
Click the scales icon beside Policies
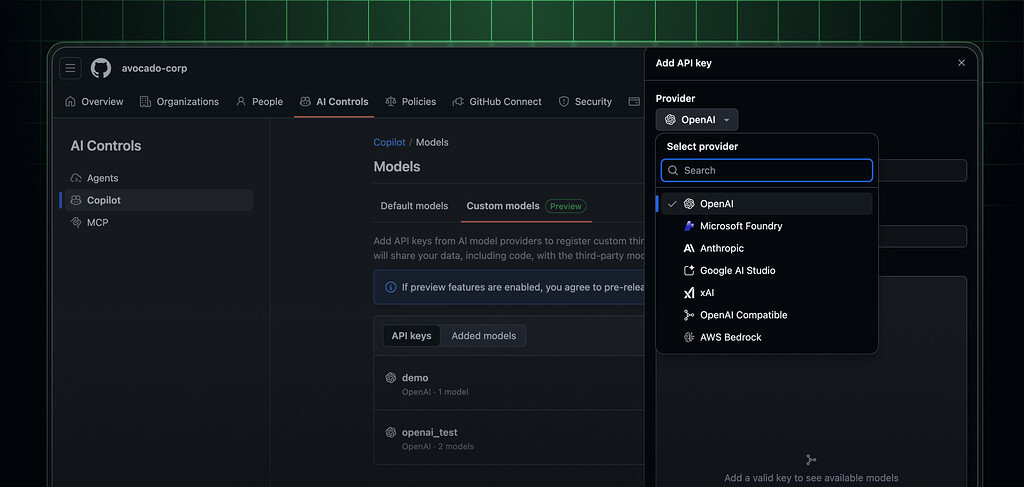pos(391,102)
